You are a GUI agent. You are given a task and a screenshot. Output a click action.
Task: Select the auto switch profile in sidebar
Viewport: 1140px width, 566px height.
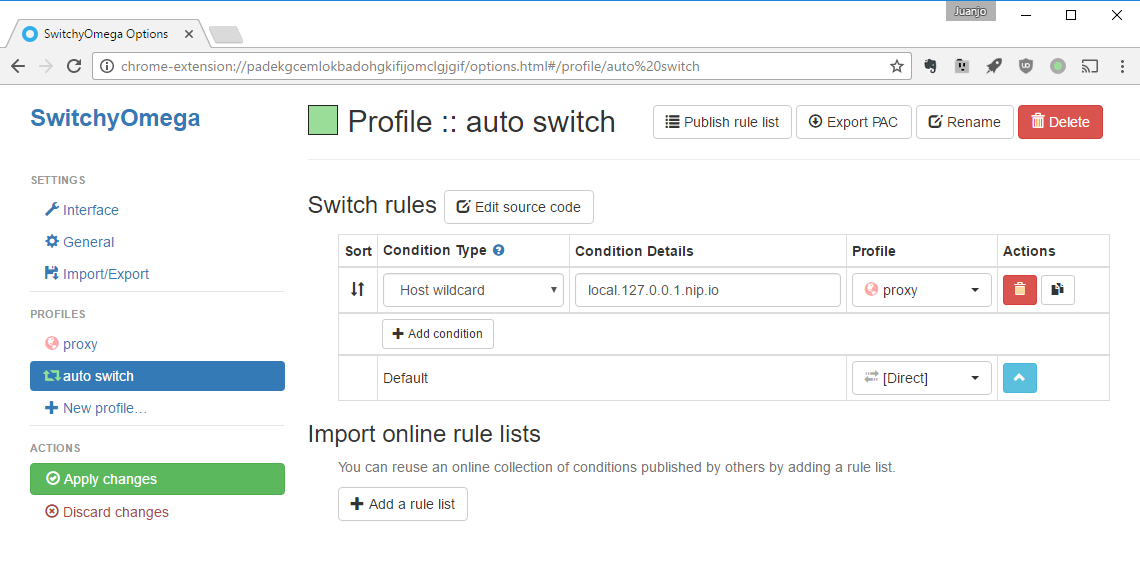coord(157,376)
